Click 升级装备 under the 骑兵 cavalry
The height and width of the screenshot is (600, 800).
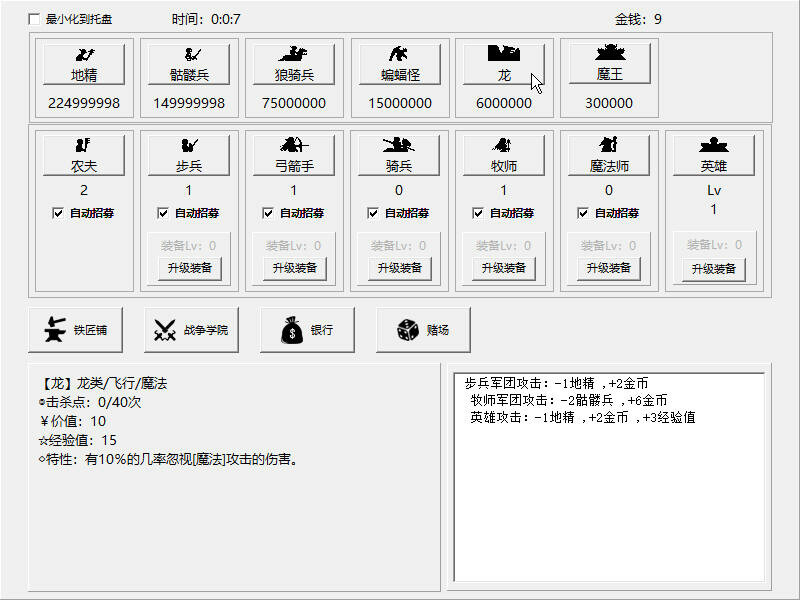point(398,268)
